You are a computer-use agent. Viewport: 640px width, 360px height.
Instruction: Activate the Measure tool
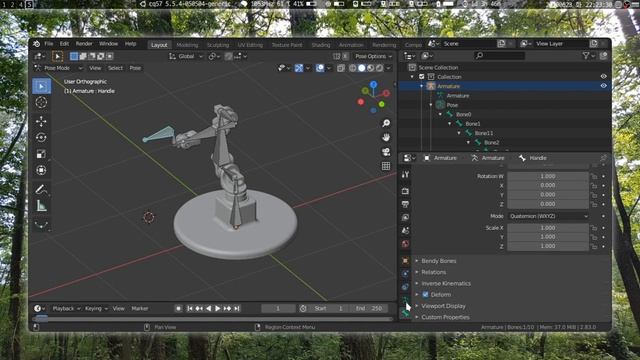41,205
